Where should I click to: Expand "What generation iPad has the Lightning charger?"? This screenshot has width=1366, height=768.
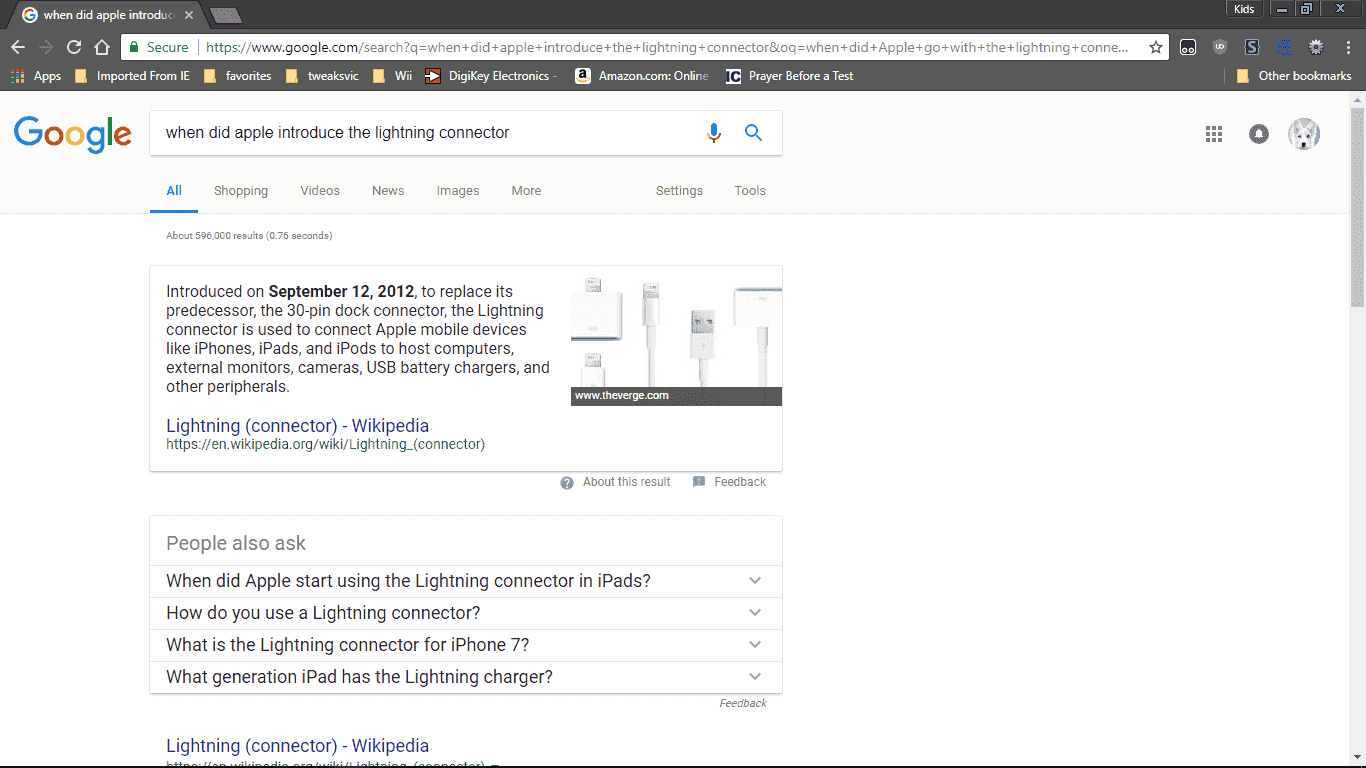coord(466,677)
